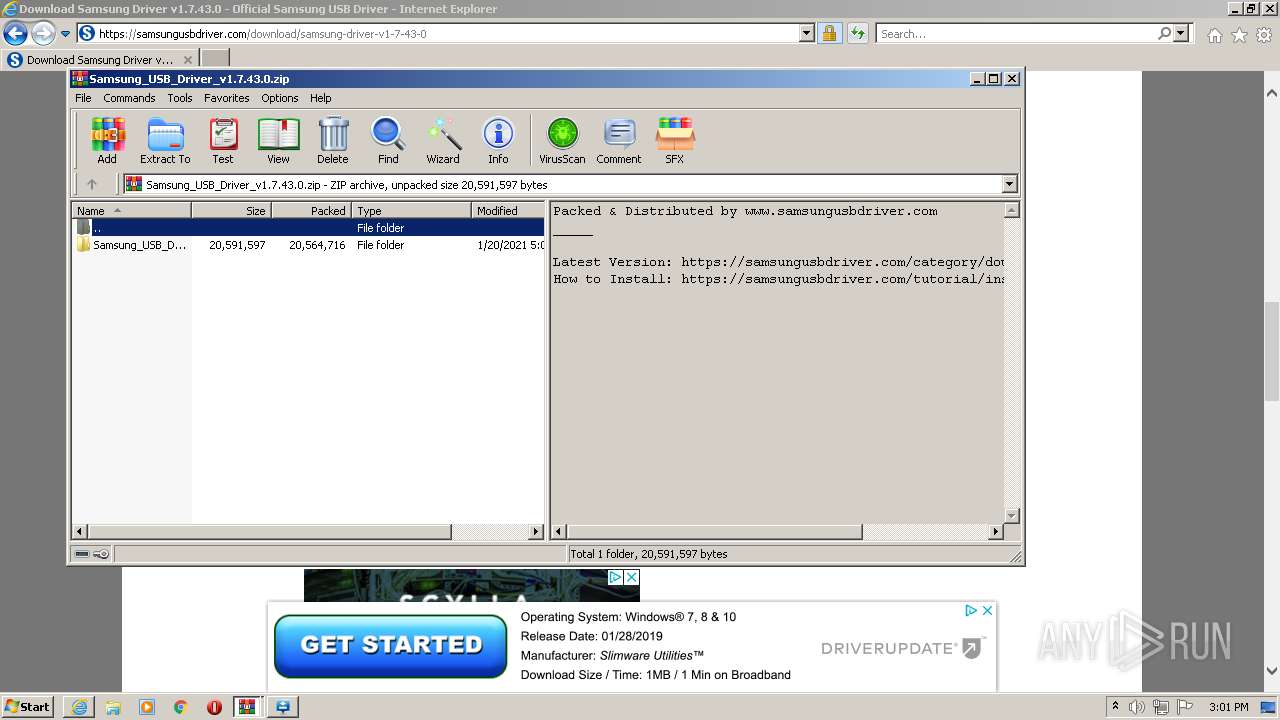This screenshot has height=720, width=1280.
Task: Open the file explorer folder taskbar icon
Action: 113,707
